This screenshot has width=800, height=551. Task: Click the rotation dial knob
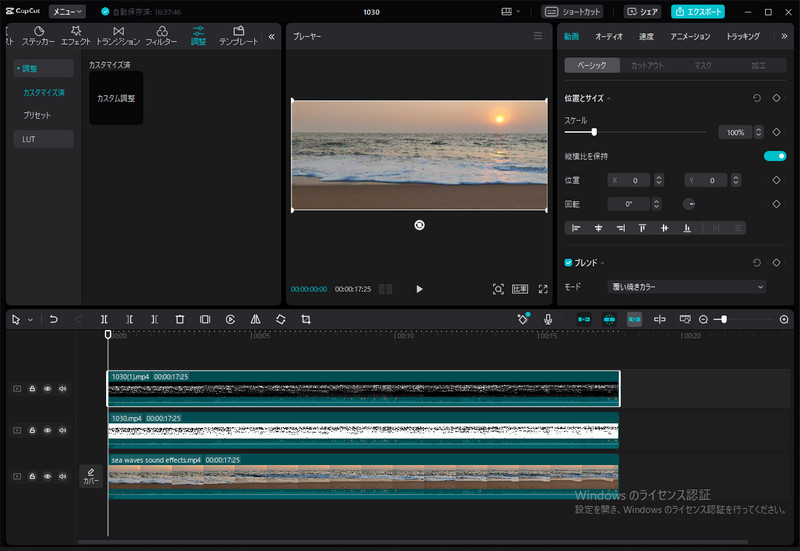[689, 204]
